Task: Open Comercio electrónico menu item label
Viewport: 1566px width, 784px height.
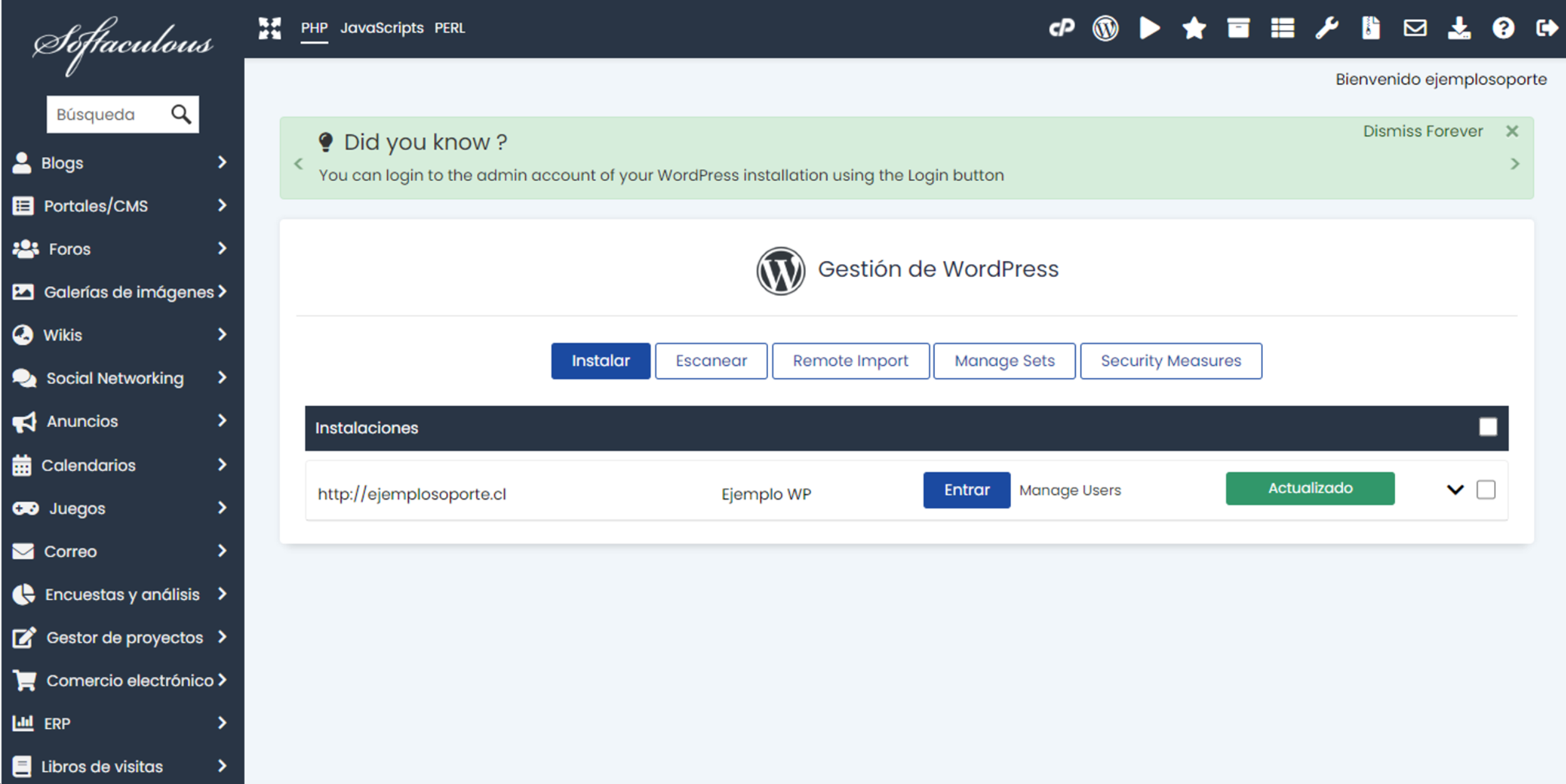Action: click(130, 681)
